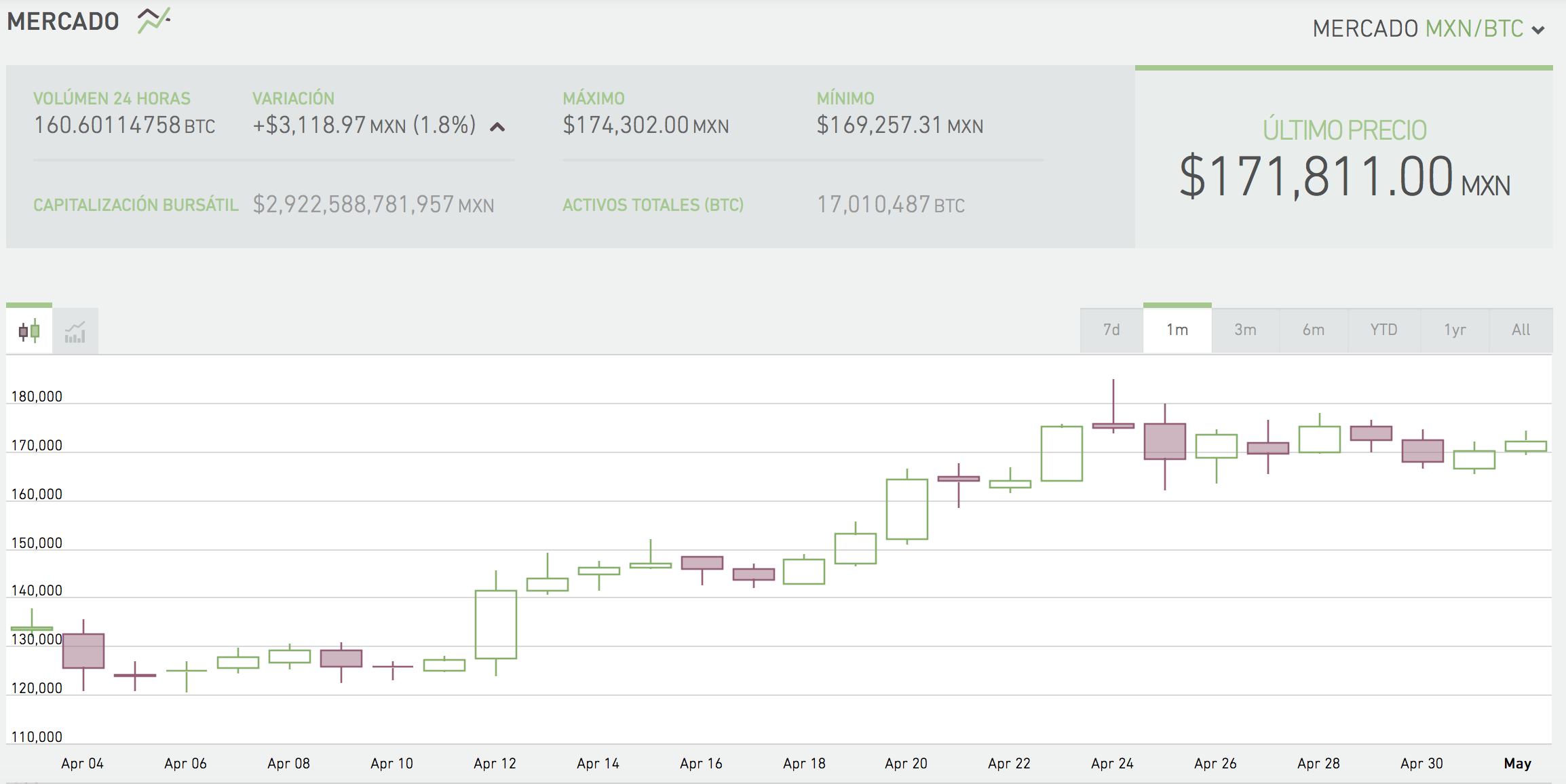Click the 180,000 y-axis label
Image resolution: width=1566 pixels, height=784 pixels.
pos(37,397)
